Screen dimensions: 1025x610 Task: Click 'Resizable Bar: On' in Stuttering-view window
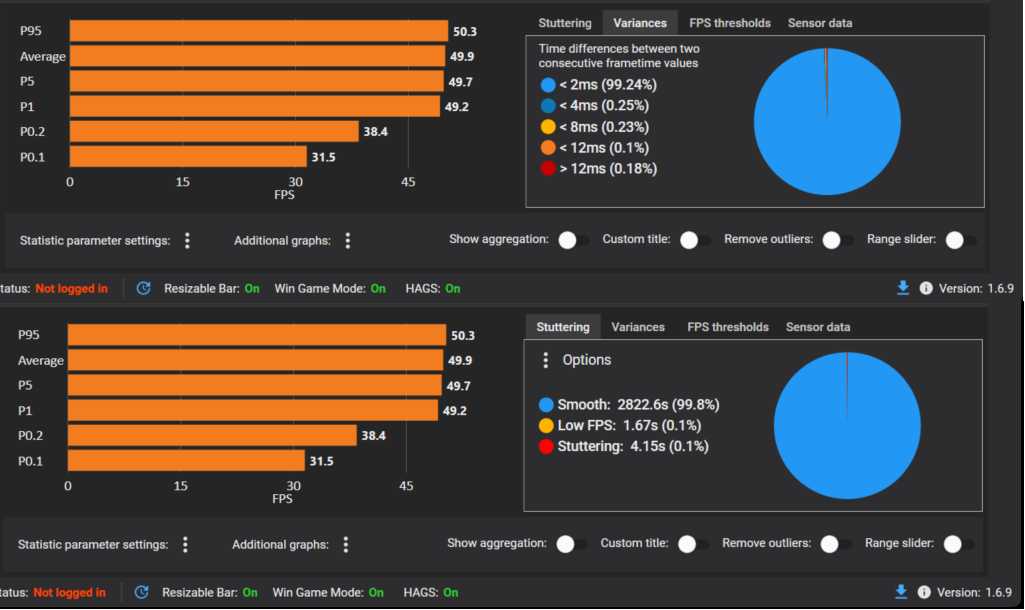coord(210,592)
